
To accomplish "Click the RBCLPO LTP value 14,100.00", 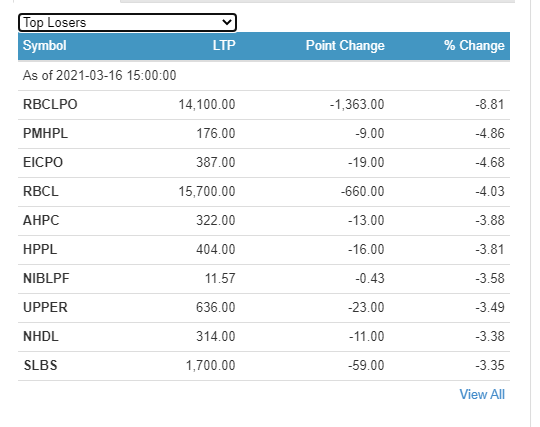I will coord(207,105).
